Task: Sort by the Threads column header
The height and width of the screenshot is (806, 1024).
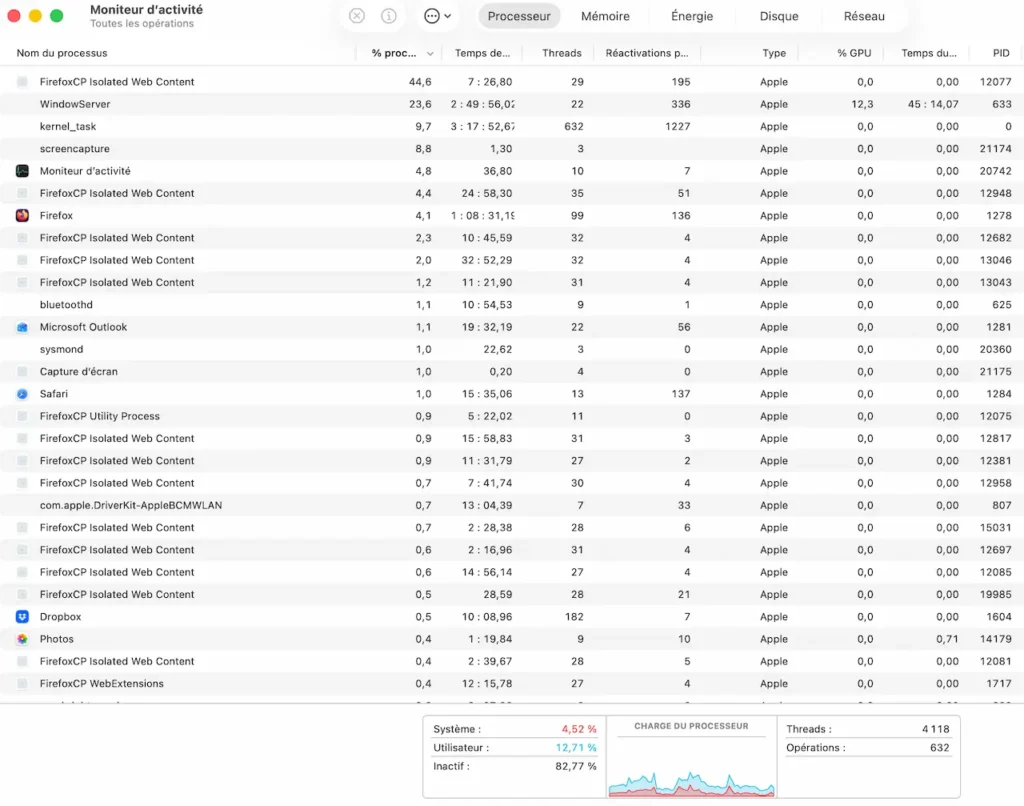Action: coord(561,53)
